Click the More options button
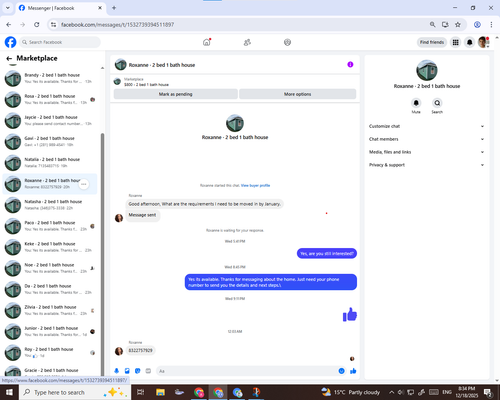 pyautogui.click(x=298, y=94)
